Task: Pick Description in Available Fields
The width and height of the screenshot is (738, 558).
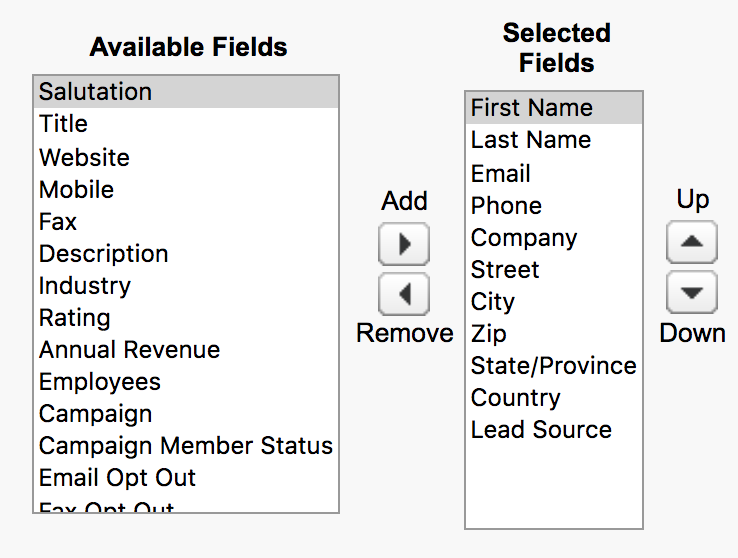Action: pyautogui.click(x=186, y=254)
